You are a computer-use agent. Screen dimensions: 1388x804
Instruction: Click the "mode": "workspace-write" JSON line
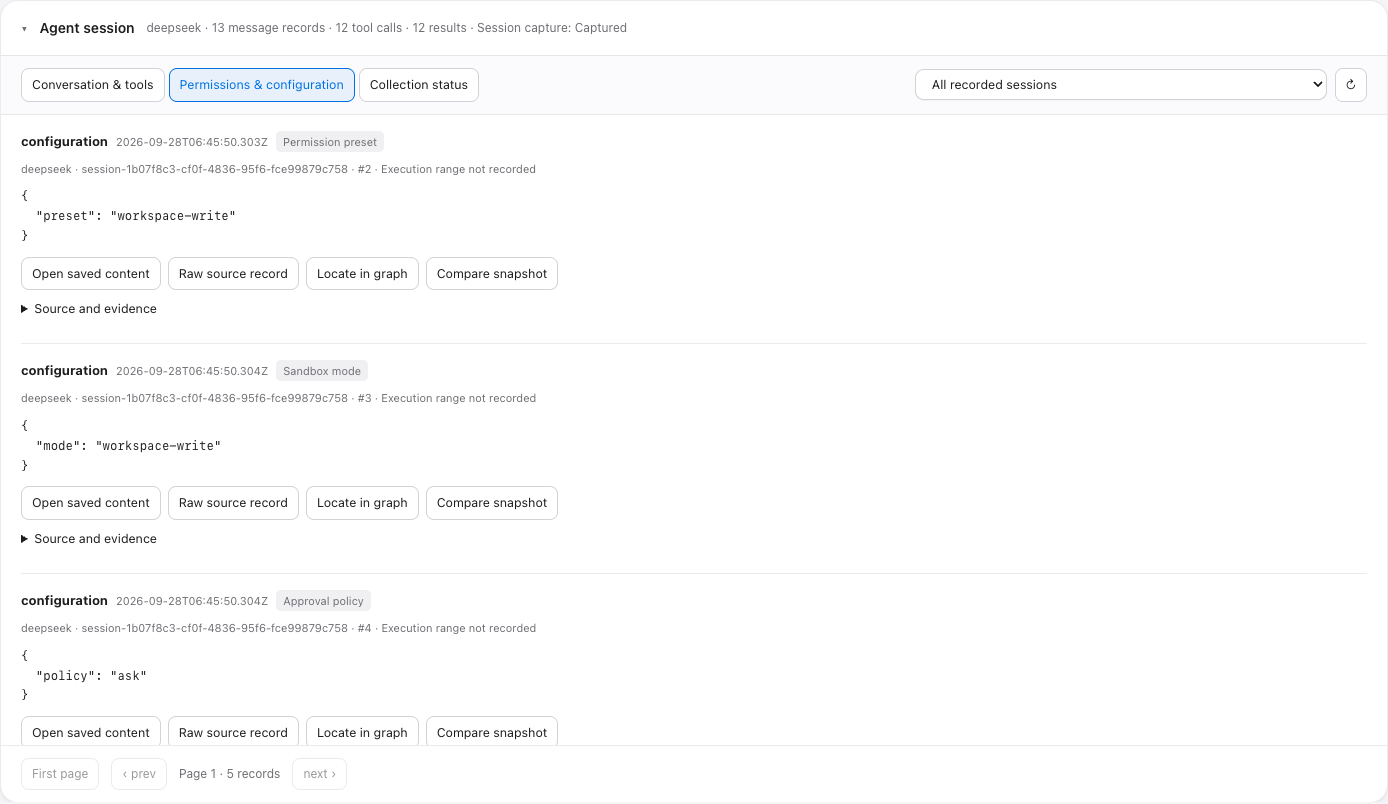128,446
